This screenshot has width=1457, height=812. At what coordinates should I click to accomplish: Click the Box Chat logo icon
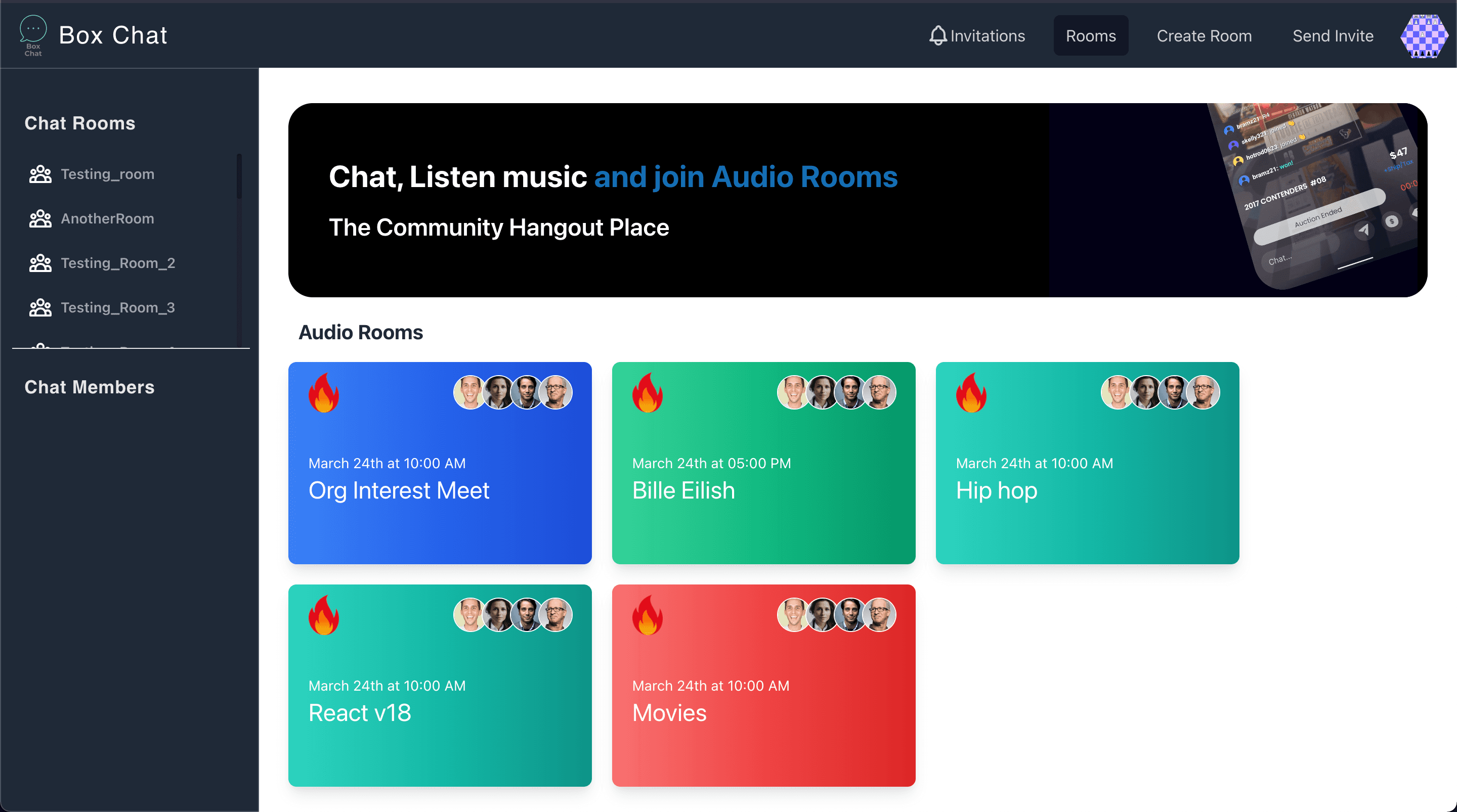pos(33,35)
